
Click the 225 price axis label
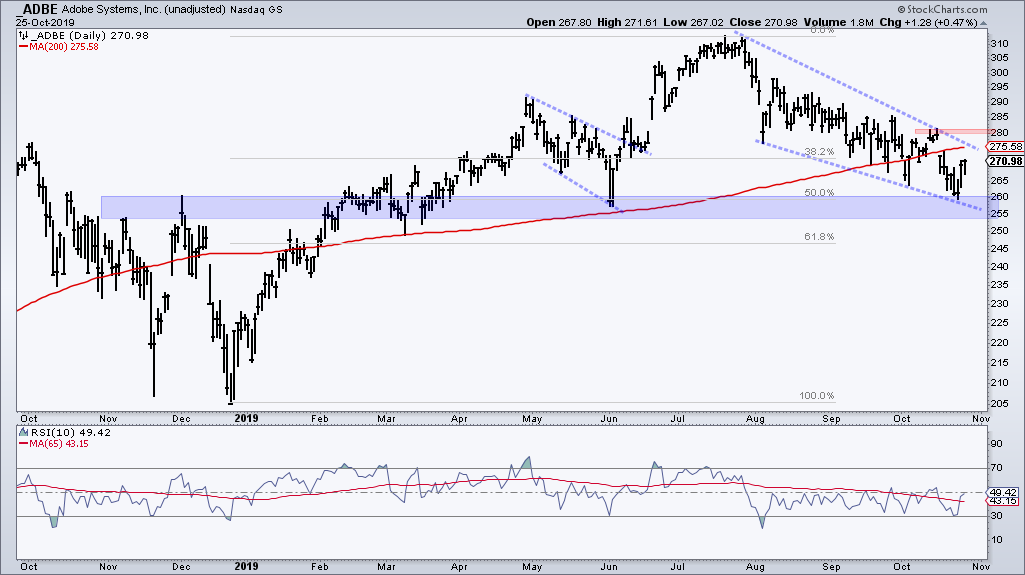pyautogui.click(x=999, y=322)
